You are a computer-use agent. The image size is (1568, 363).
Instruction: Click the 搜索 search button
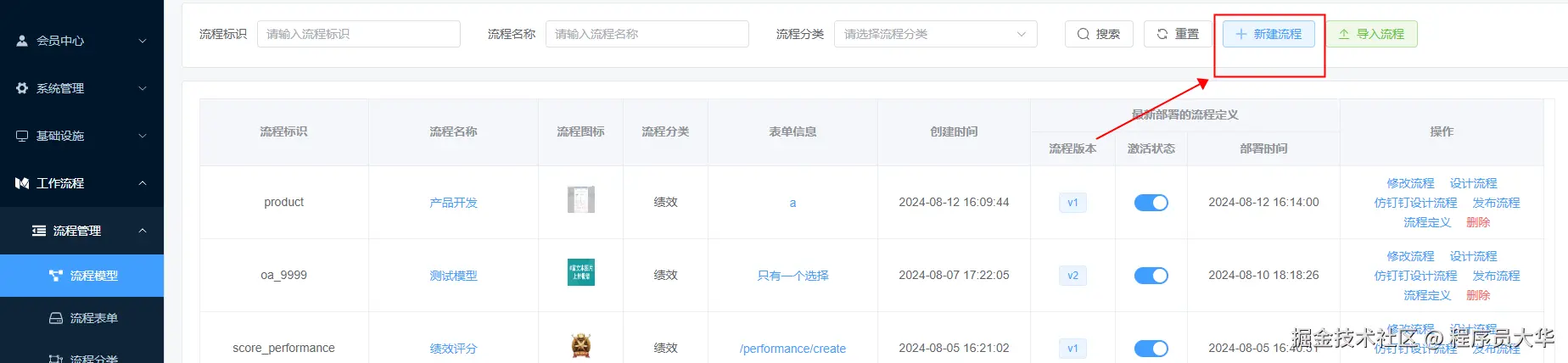coord(1099,34)
